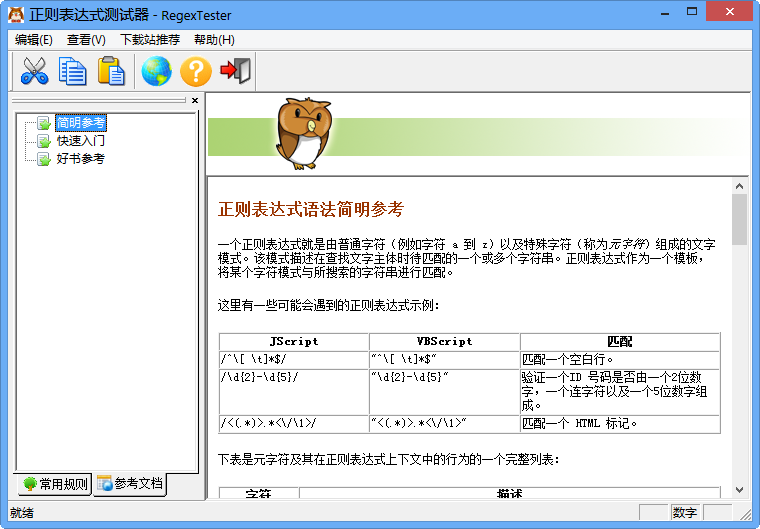Select the 快速入门 tree item
This screenshot has height=529, width=760.
click(x=80, y=141)
